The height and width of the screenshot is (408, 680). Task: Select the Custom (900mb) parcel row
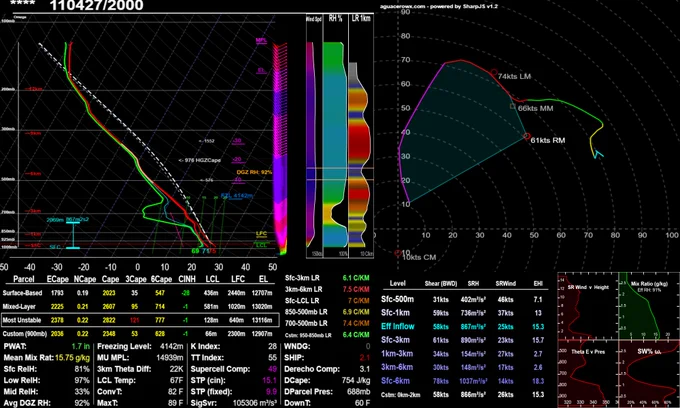click(138, 334)
